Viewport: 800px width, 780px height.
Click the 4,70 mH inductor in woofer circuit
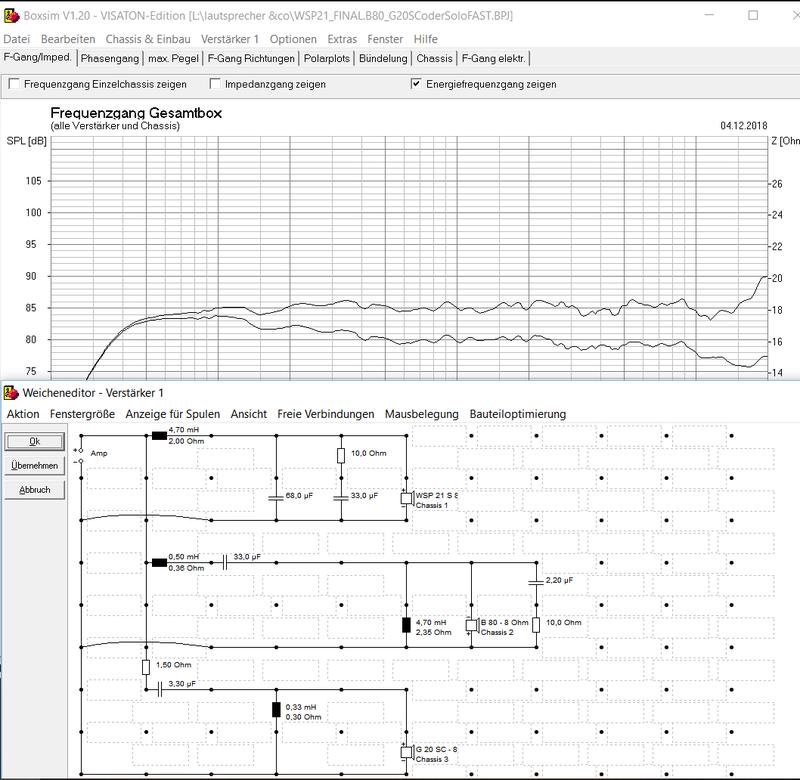pos(158,435)
